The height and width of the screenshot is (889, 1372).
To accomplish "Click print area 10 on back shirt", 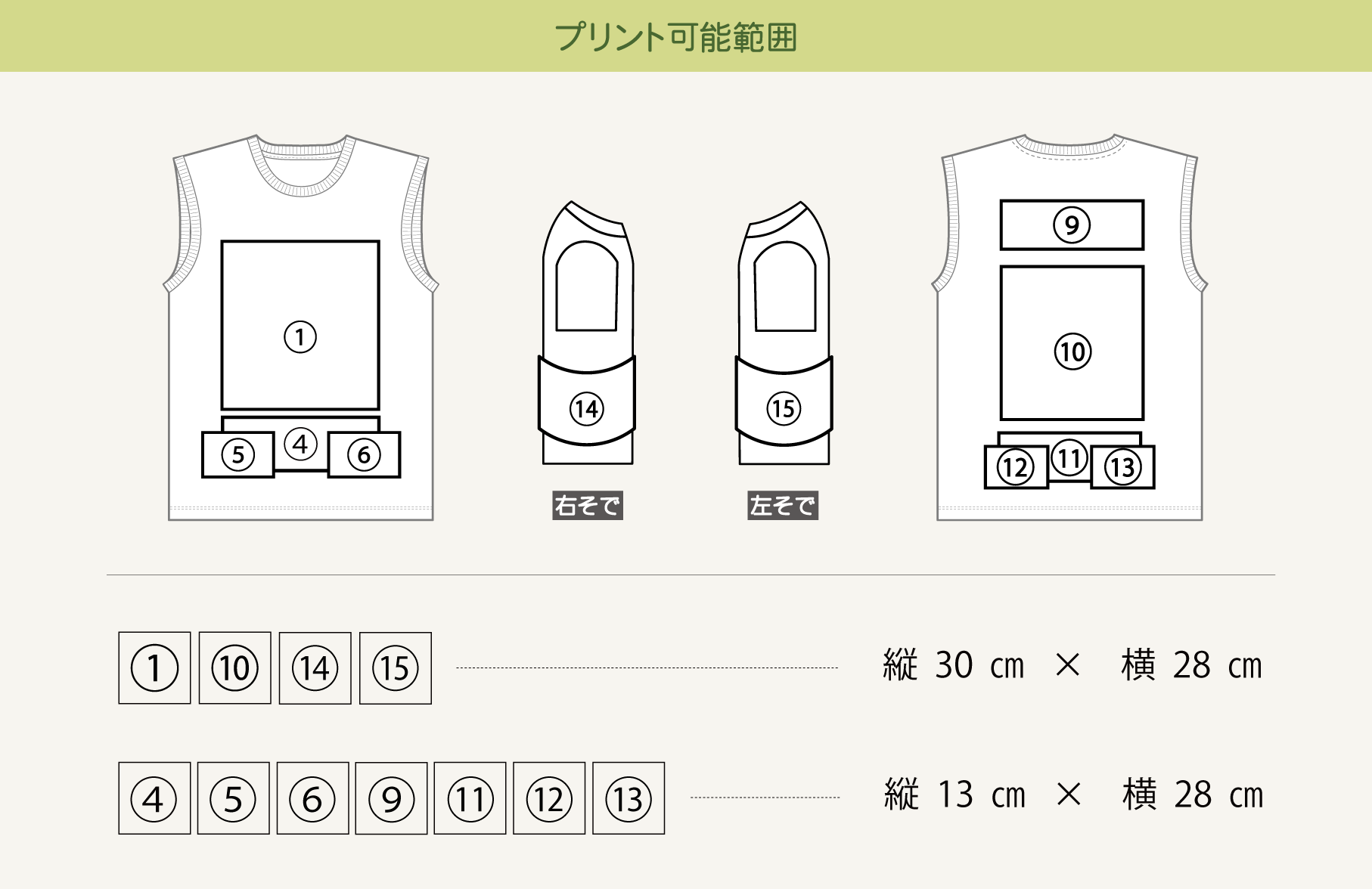I will pos(1072,342).
